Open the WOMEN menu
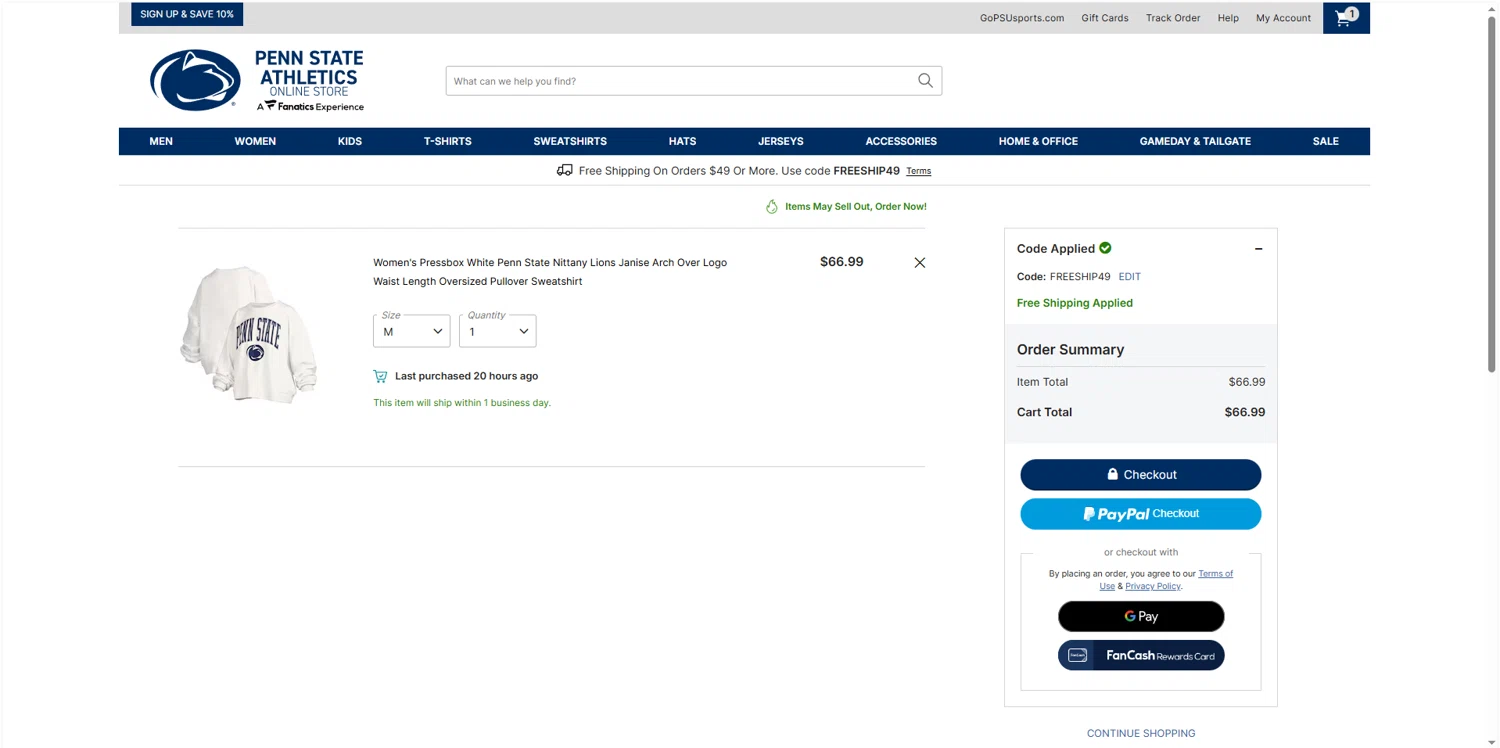The height and width of the screenshot is (748, 1500). click(255, 141)
